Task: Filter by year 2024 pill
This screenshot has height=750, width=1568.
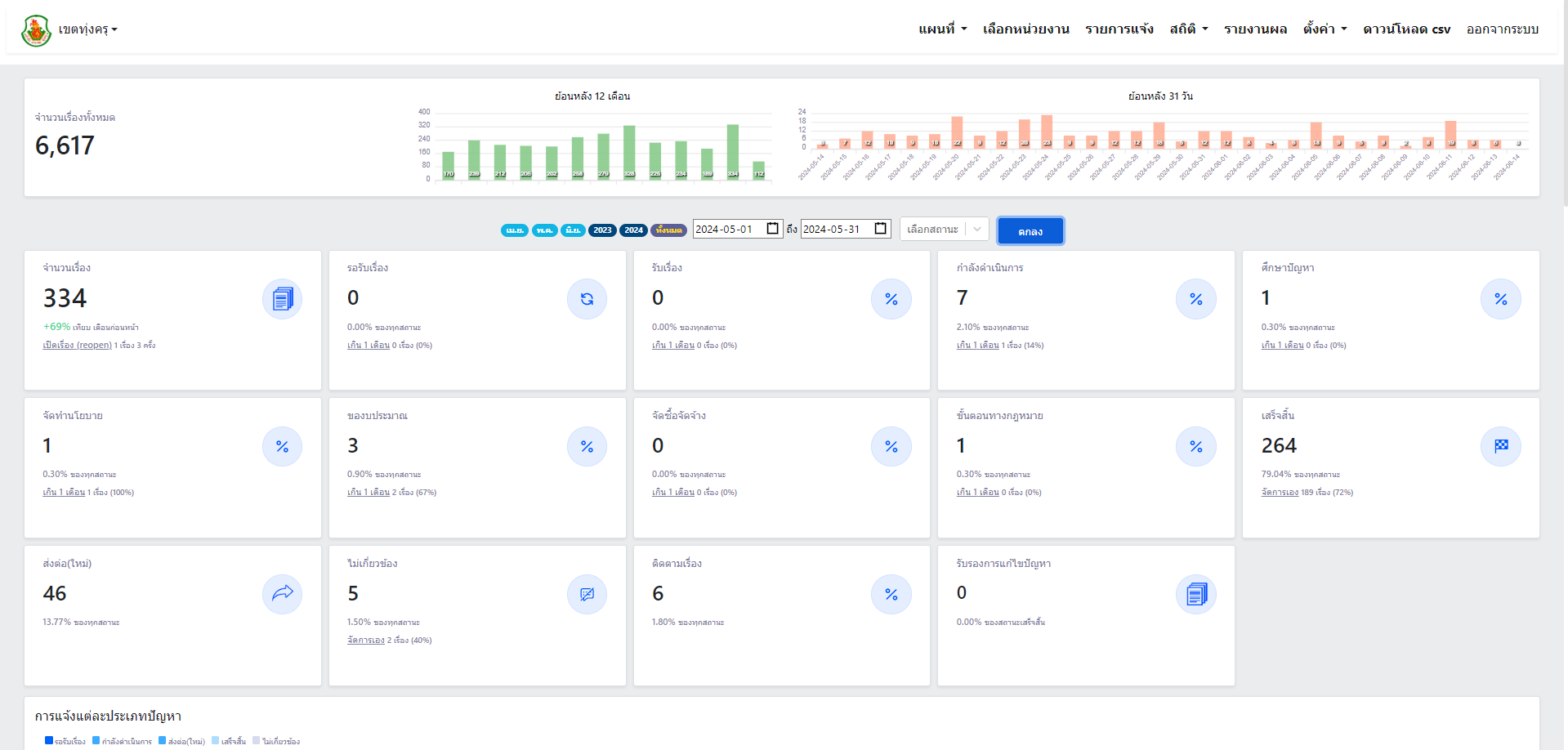Action: 634,230
